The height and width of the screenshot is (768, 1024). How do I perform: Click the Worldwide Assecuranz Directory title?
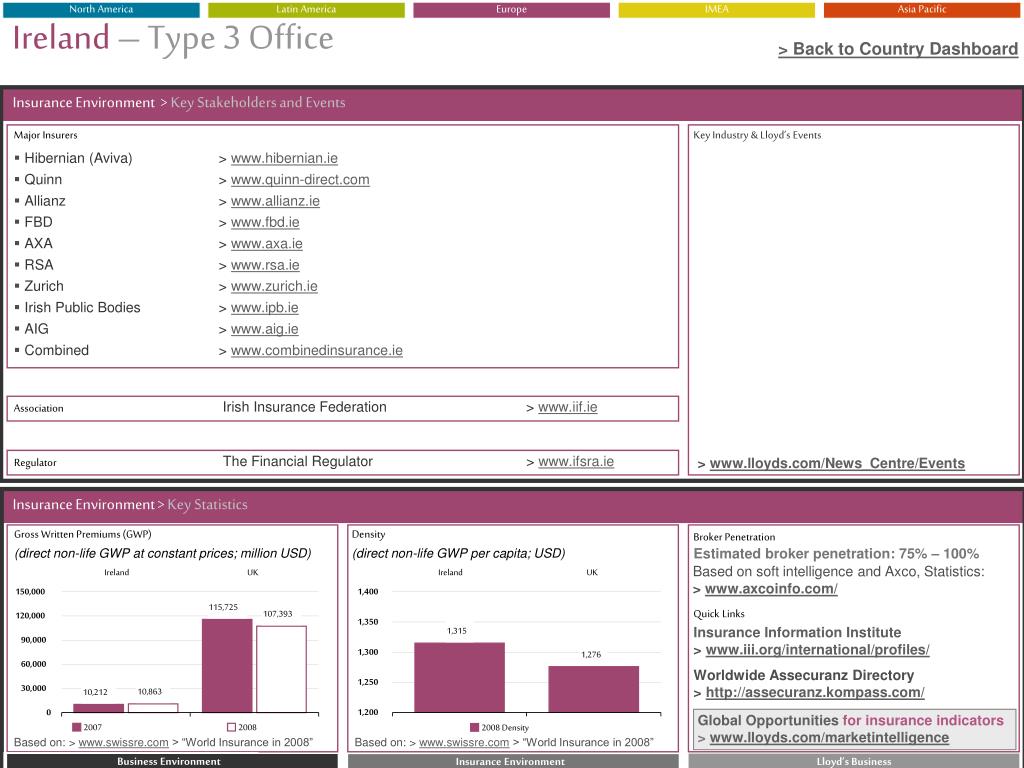pos(803,675)
